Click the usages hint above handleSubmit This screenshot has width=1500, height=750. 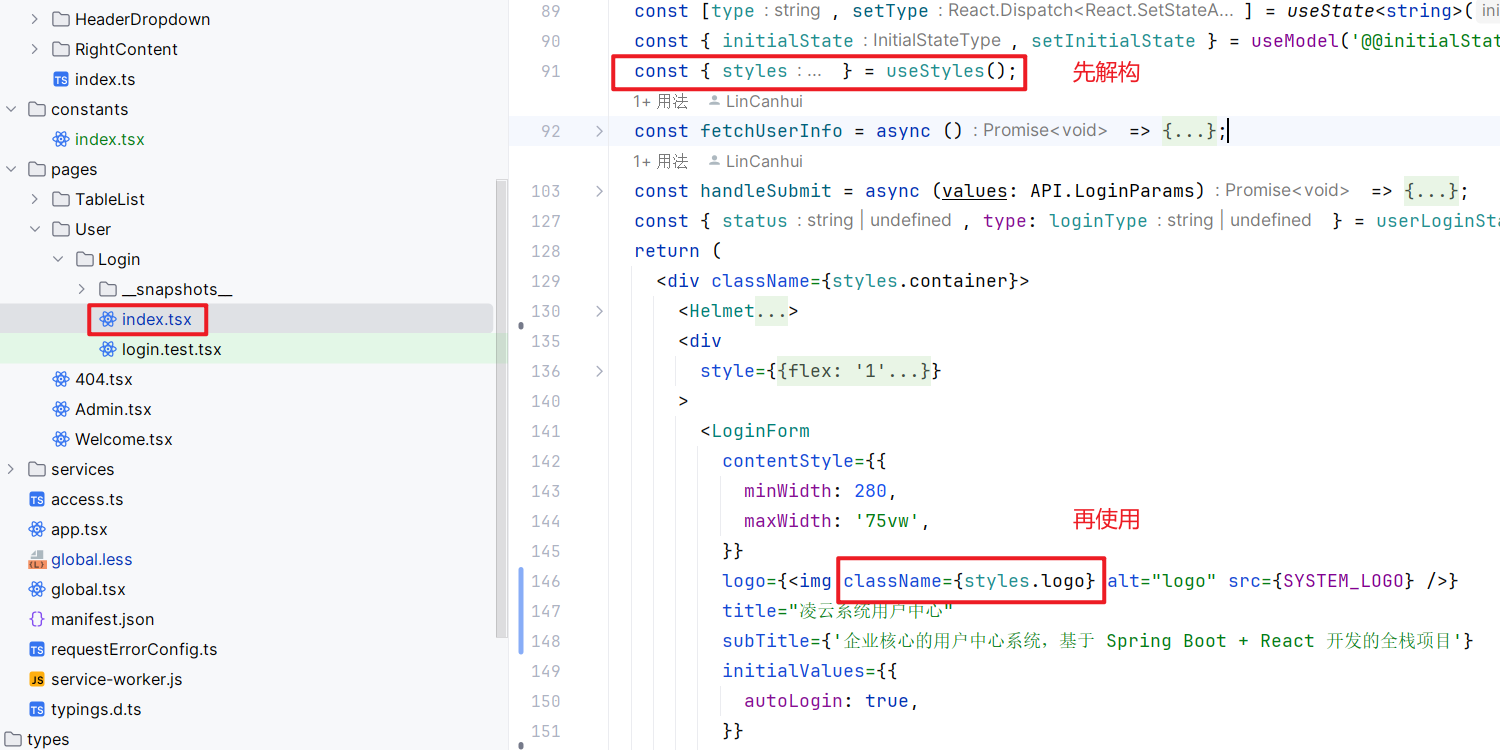[x=660, y=161]
